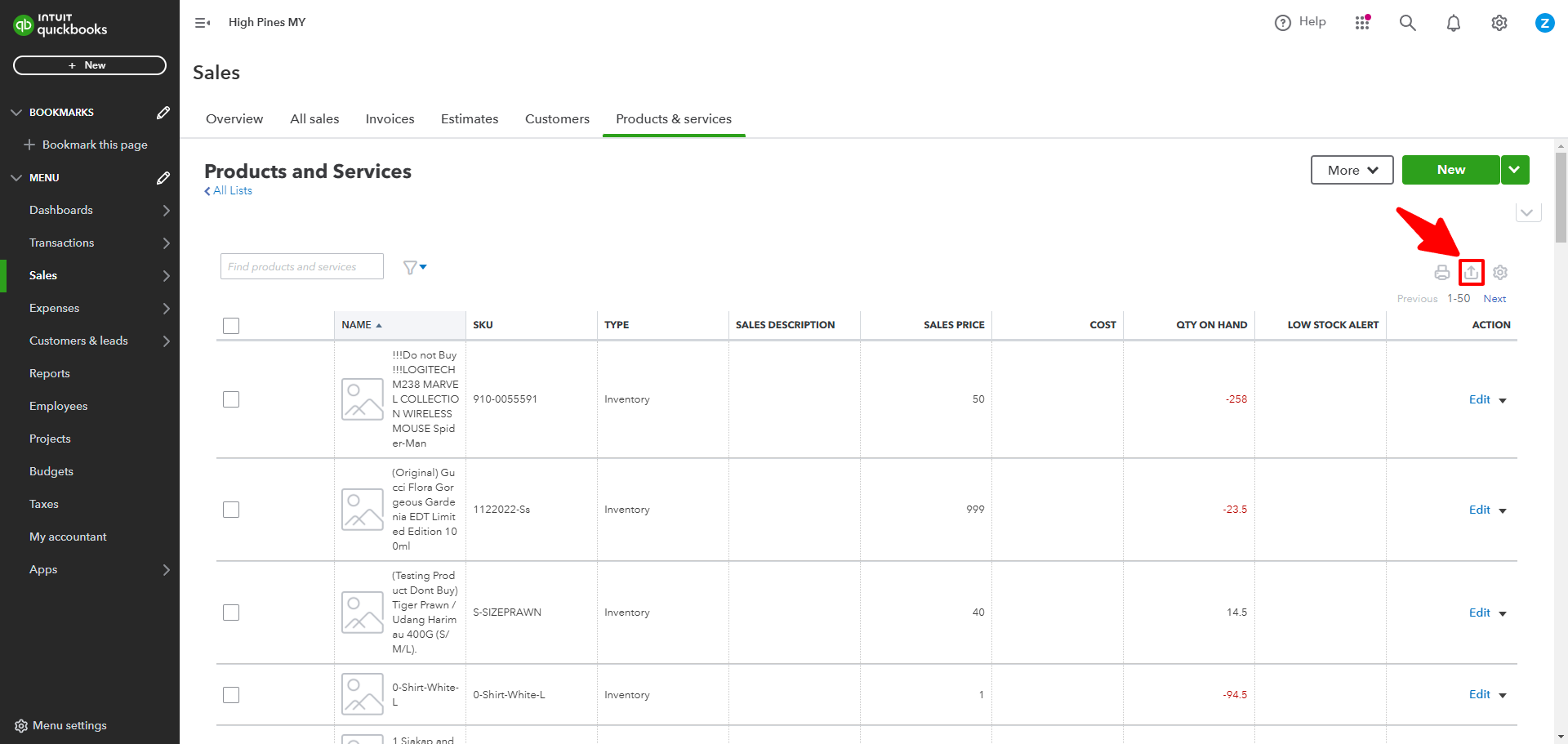Click the search magnifier icon
1568x744 pixels.
[x=1408, y=23]
